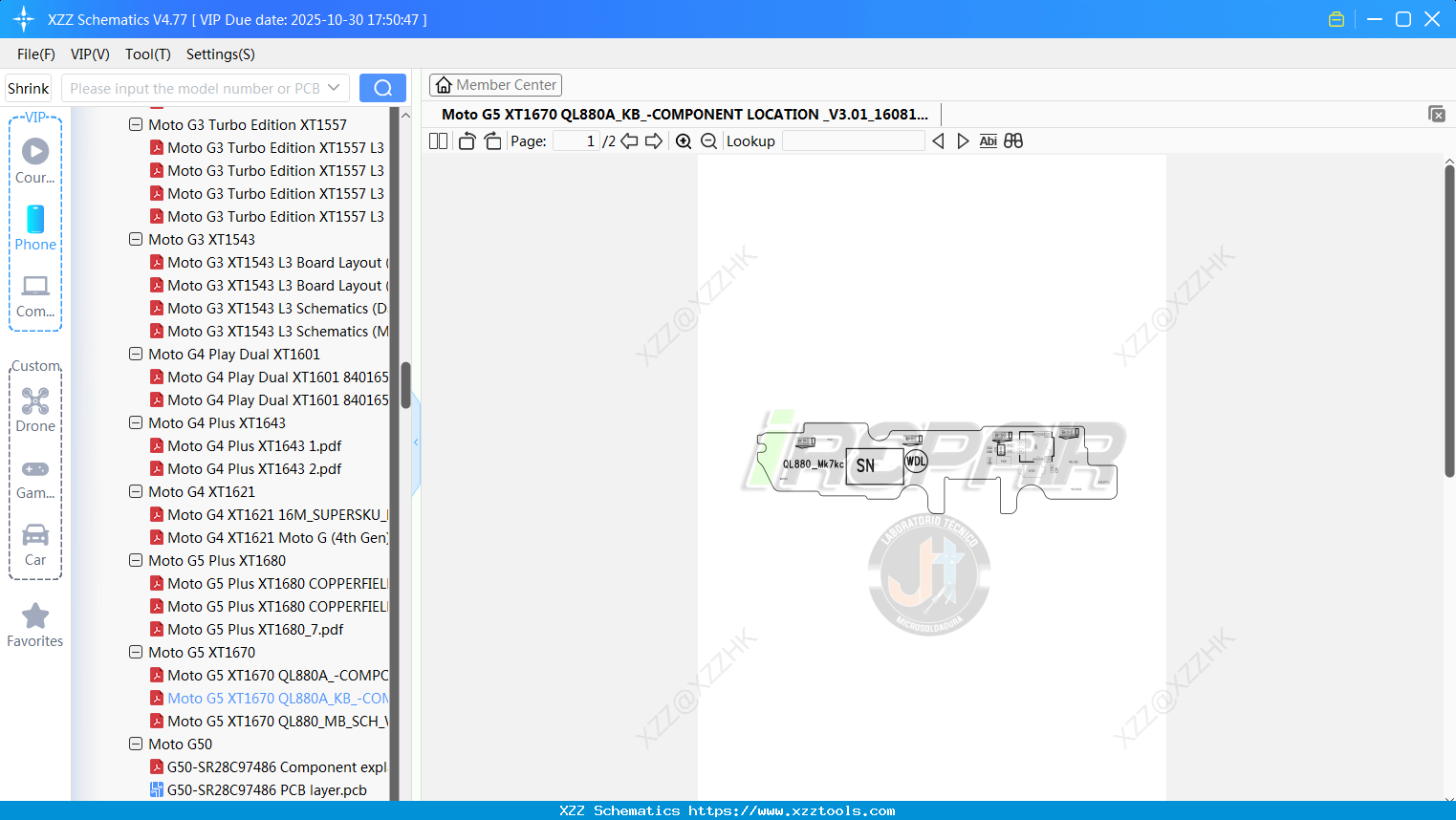Select the Phone category in VIP sidebar
The width and height of the screenshot is (1456, 820).
[35, 229]
